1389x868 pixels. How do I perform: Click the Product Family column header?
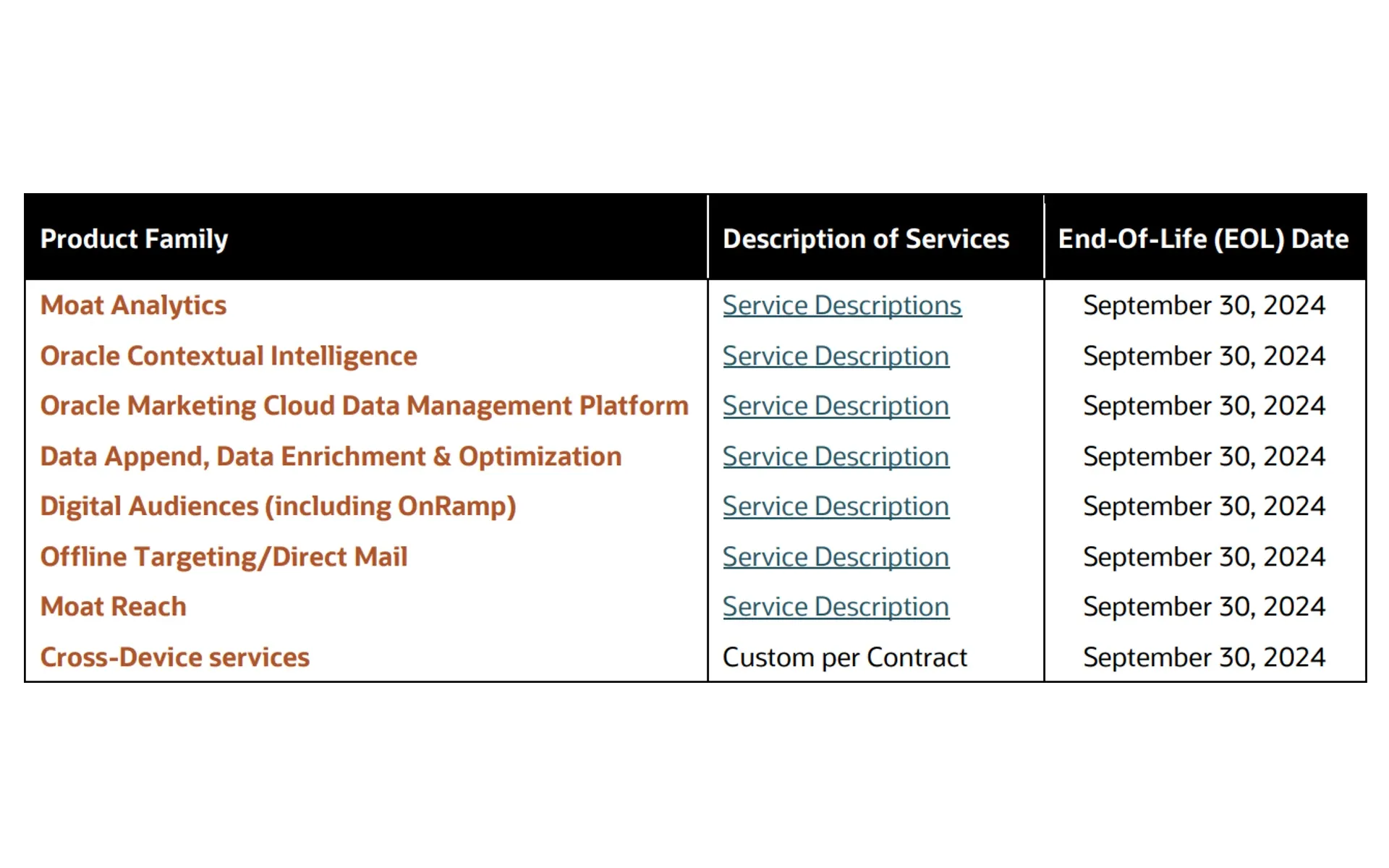(x=134, y=239)
